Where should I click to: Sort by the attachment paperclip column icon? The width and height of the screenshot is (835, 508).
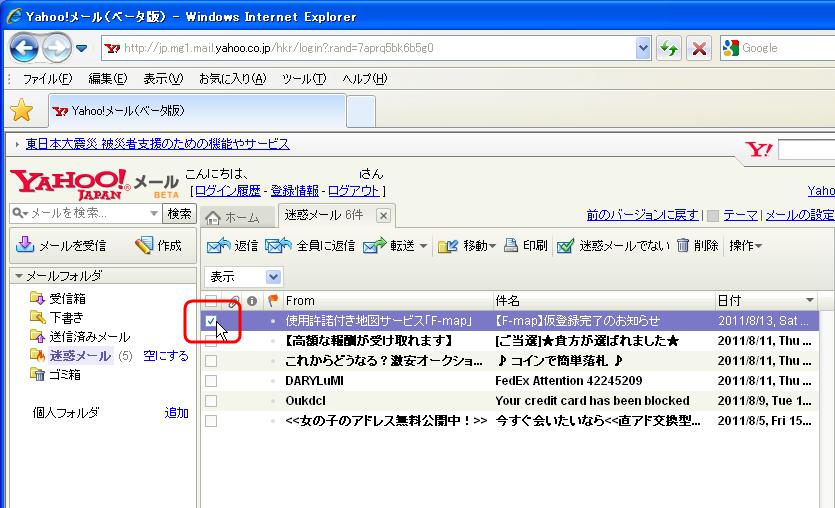point(233,301)
